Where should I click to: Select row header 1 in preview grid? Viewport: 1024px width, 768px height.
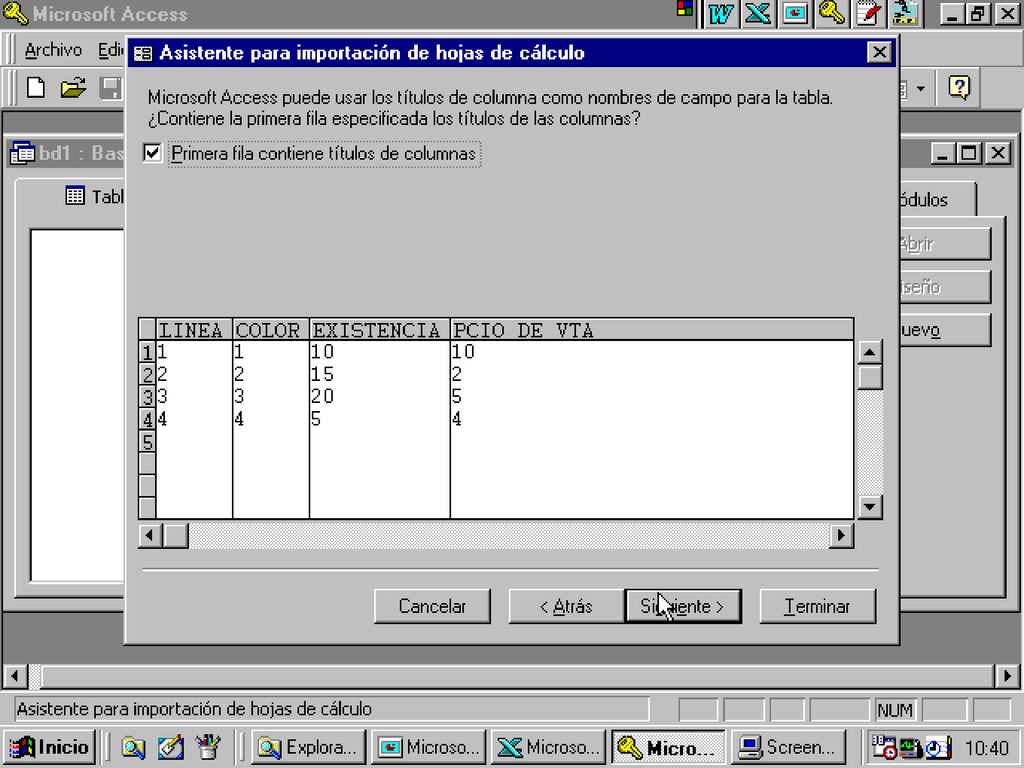coord(147,353)
